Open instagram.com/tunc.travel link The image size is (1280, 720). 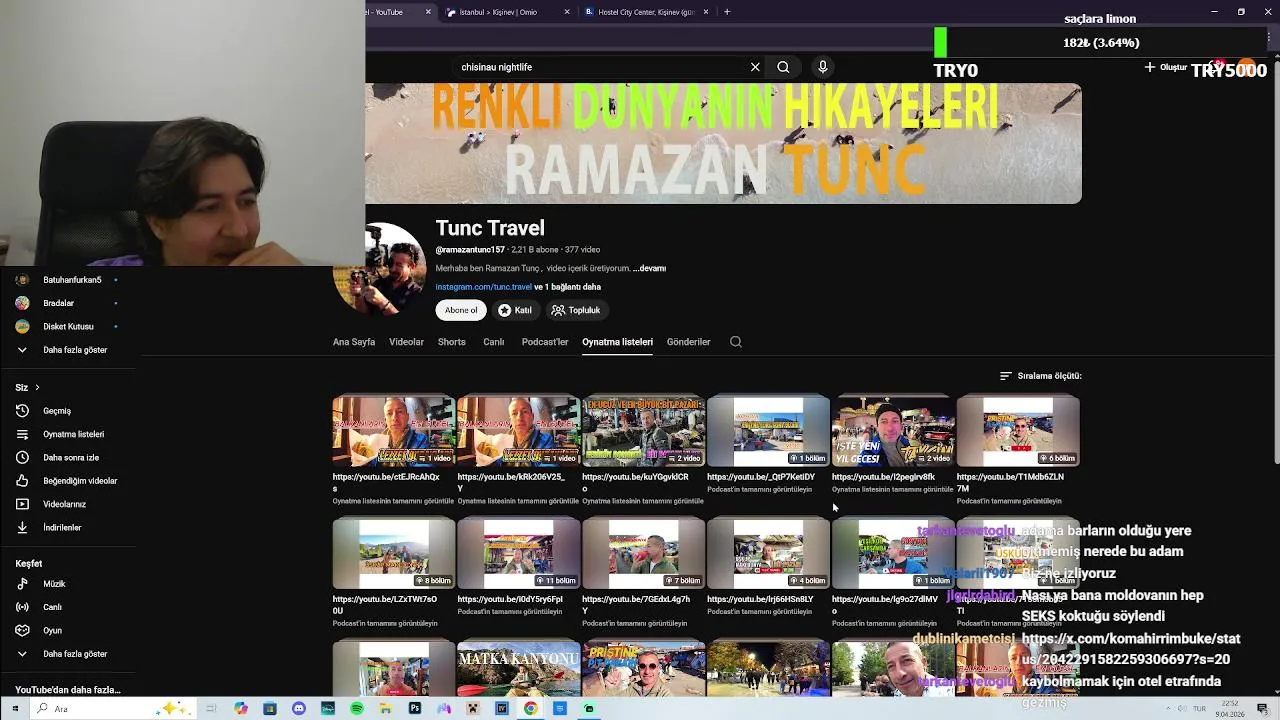tap(483, 287)
